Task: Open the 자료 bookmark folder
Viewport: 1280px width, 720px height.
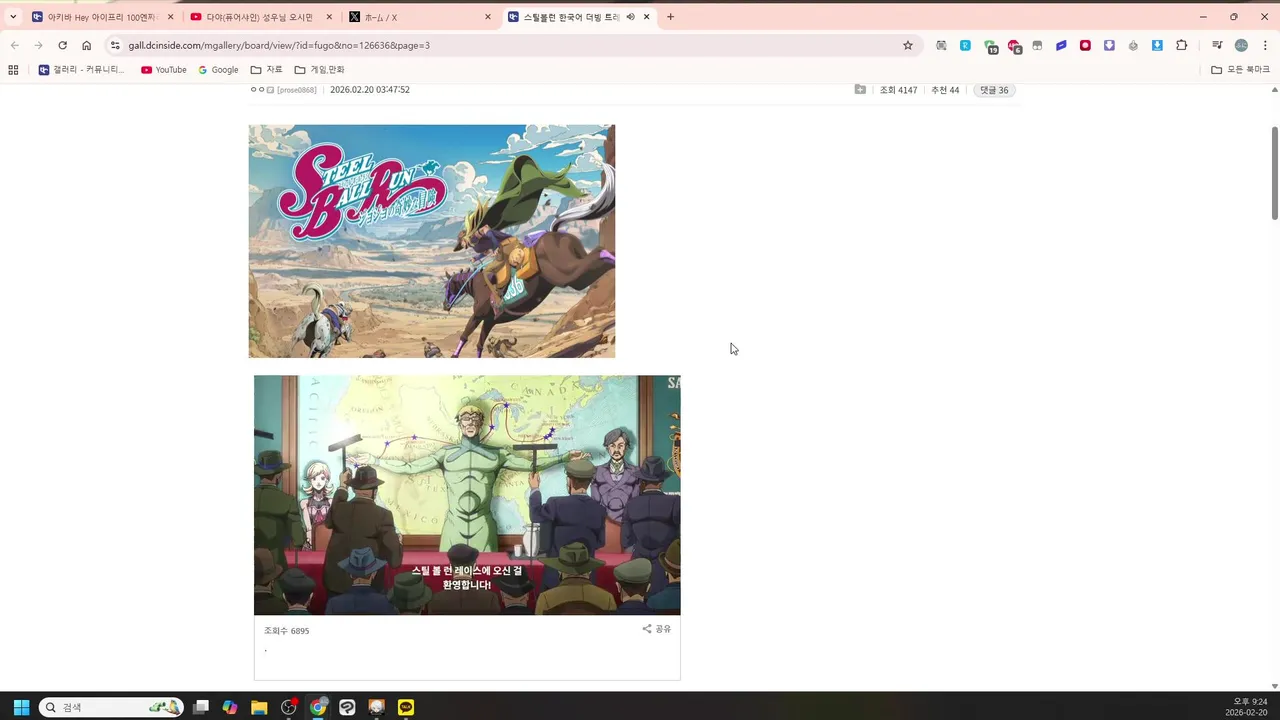Action: point(266,70)
